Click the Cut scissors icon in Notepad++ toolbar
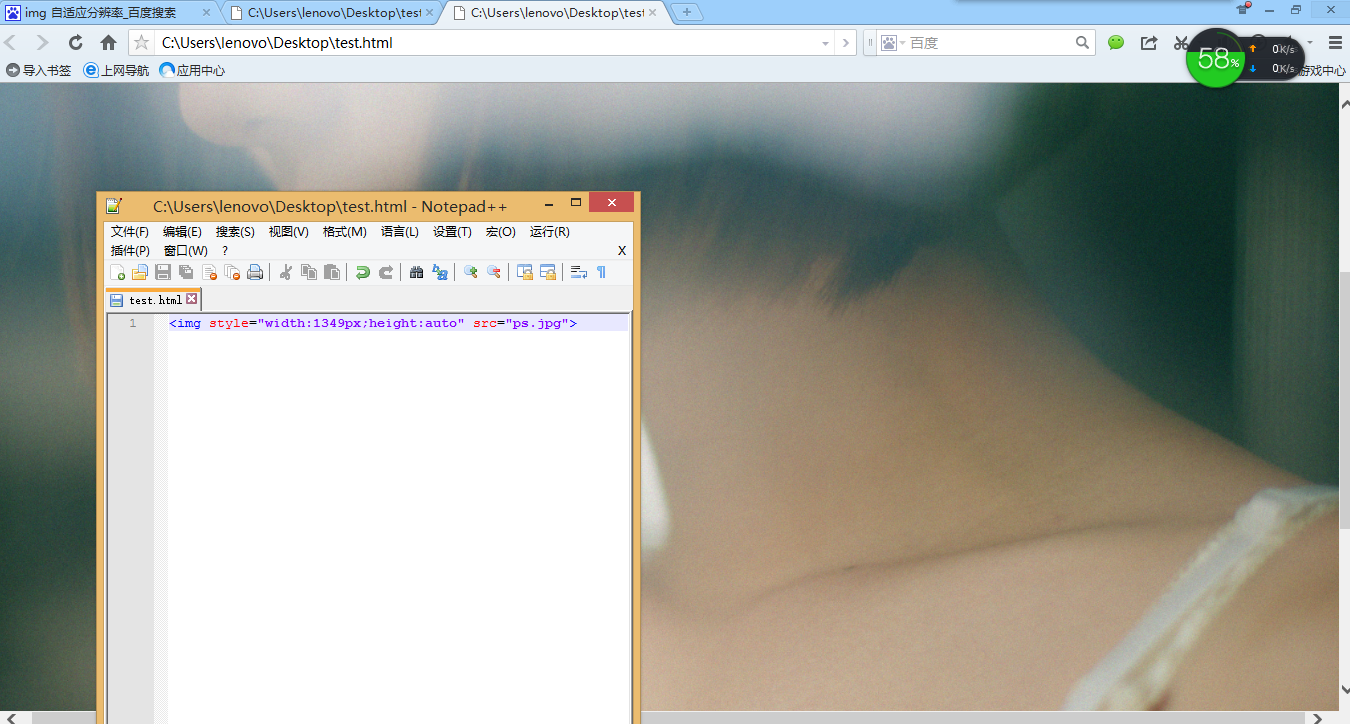Image resolution: width=1350 pixels, height=724 pixels. [x=285, y=272]
